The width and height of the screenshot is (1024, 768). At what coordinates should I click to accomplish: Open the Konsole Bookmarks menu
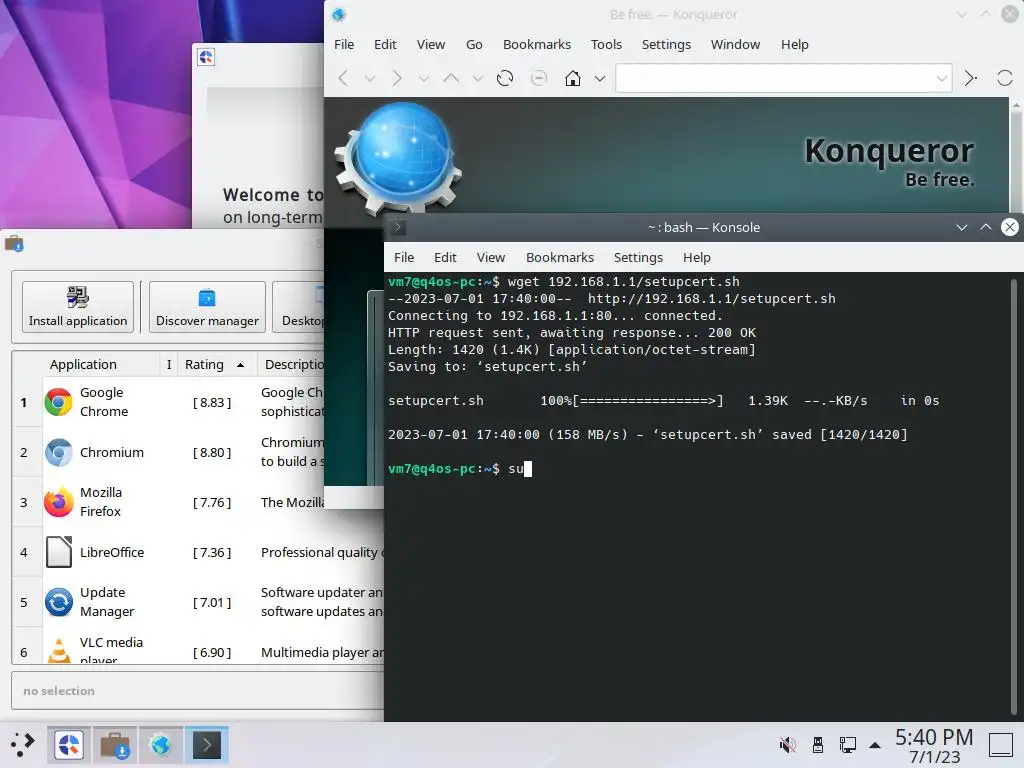[560, 257]
